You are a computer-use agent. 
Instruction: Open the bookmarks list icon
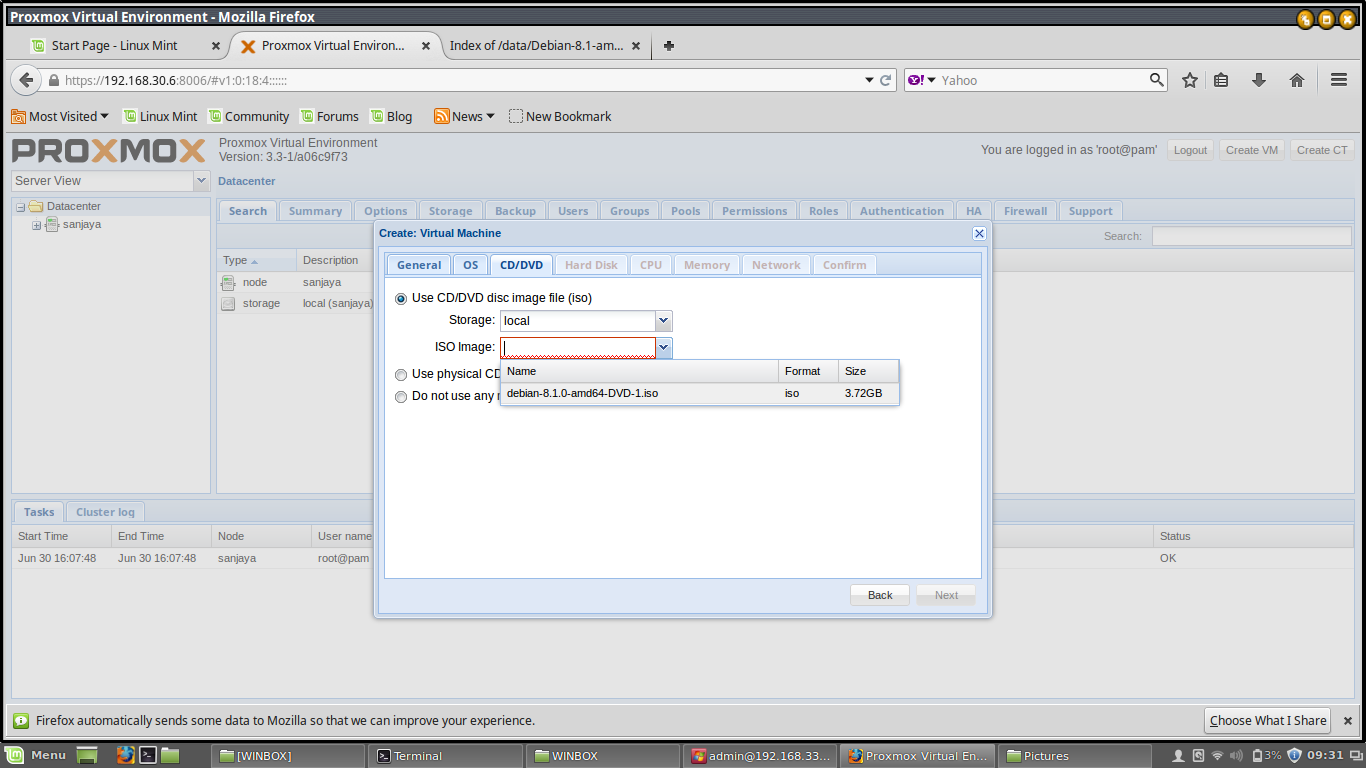pos(1221,80)
